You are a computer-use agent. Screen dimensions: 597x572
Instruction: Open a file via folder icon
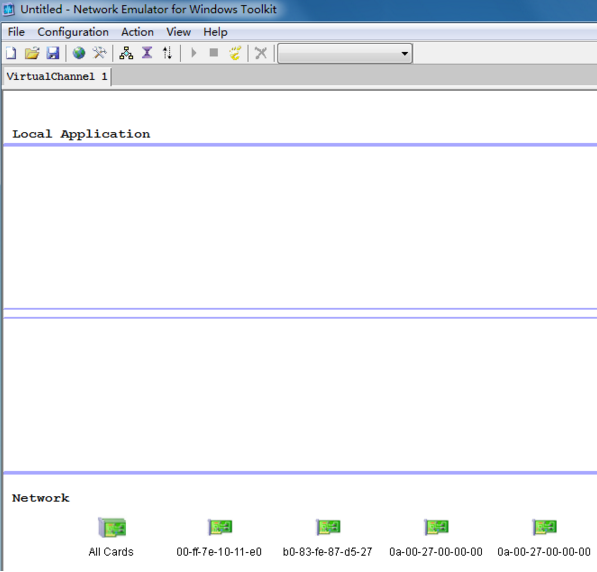pyautogui.click(x=32, y=53)
